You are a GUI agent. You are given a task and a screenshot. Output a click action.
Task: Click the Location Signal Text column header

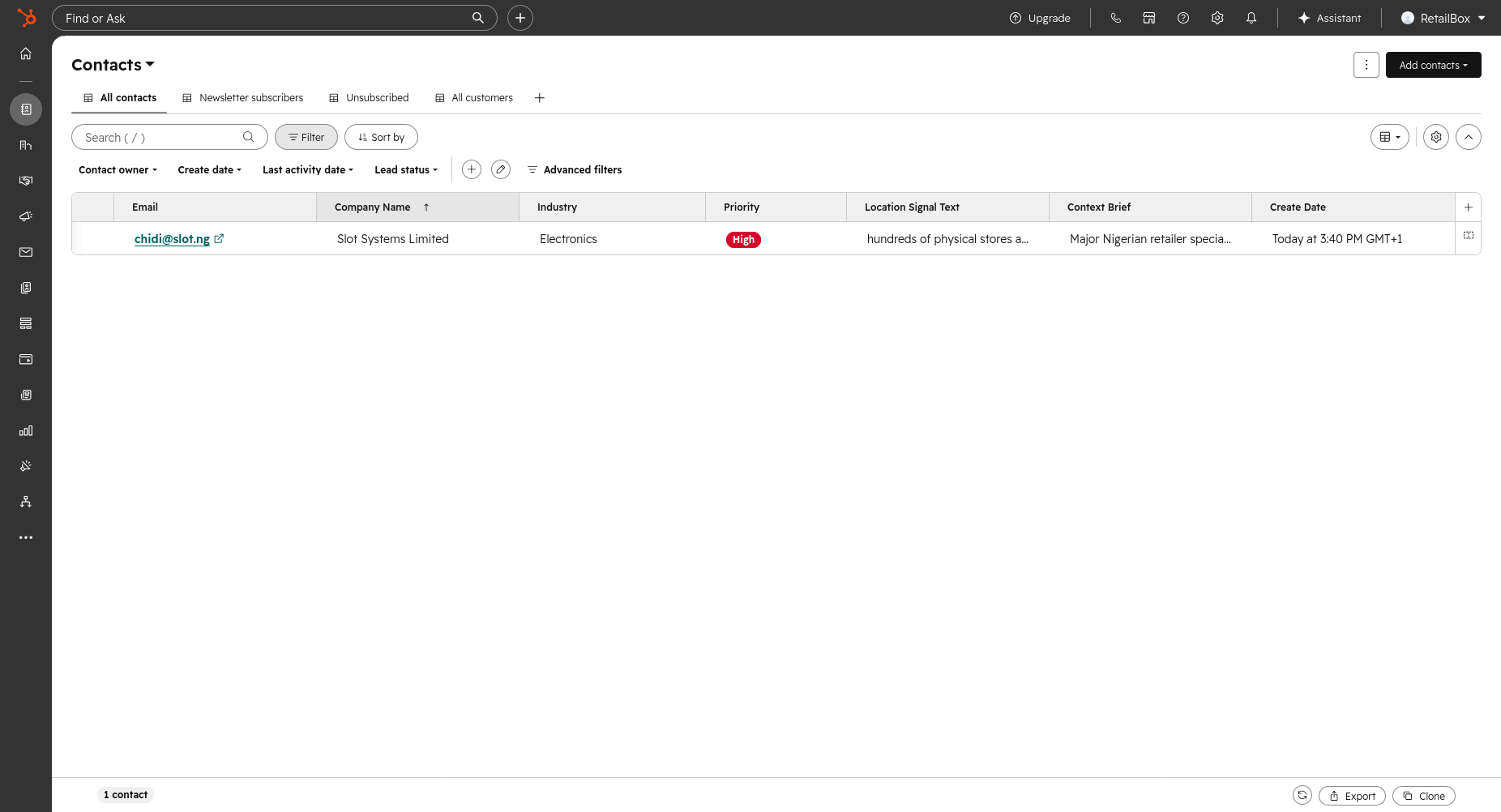pos(947,207)
